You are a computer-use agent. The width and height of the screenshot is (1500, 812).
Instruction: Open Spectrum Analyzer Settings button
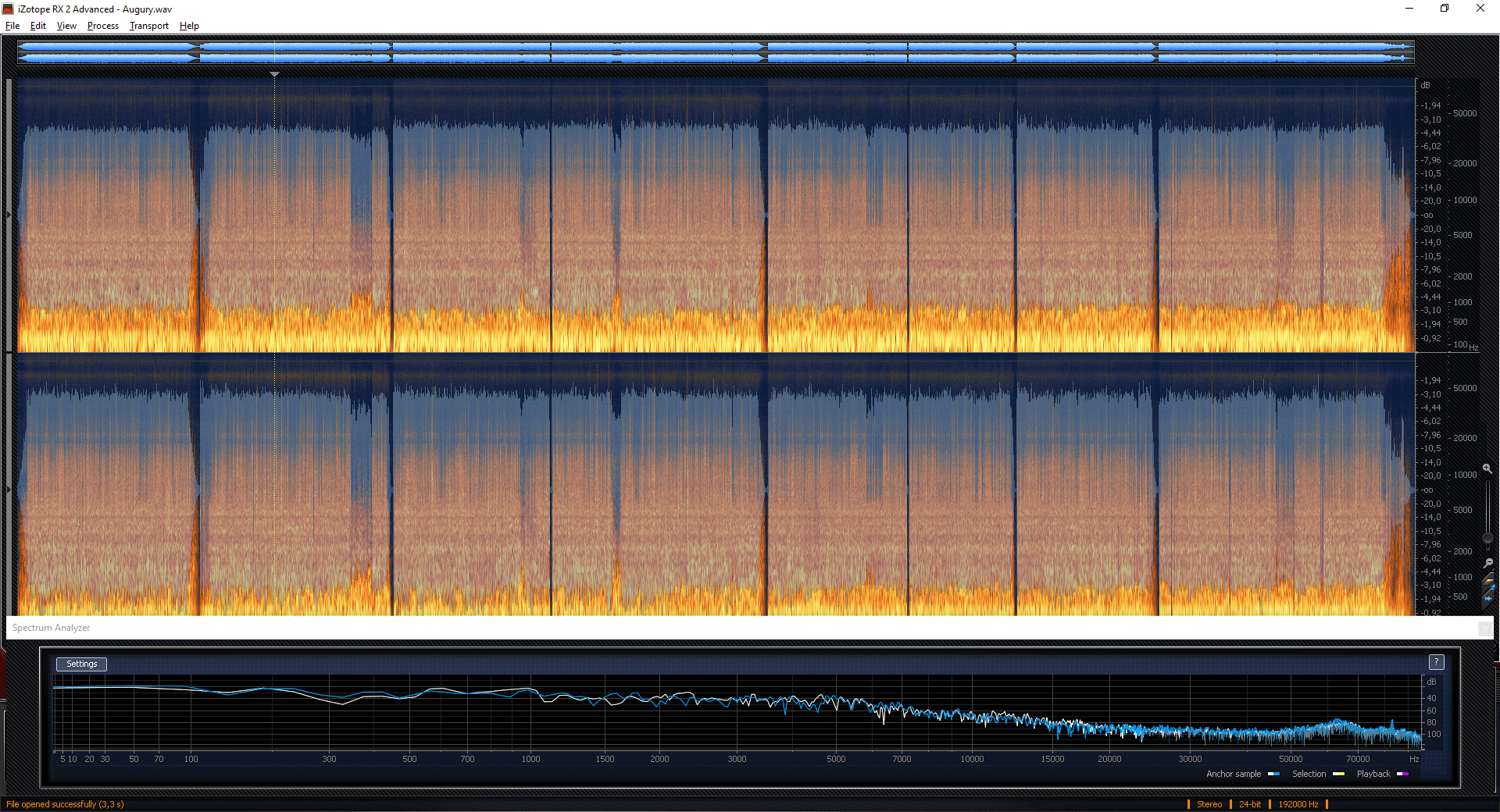tap(82, 664)
